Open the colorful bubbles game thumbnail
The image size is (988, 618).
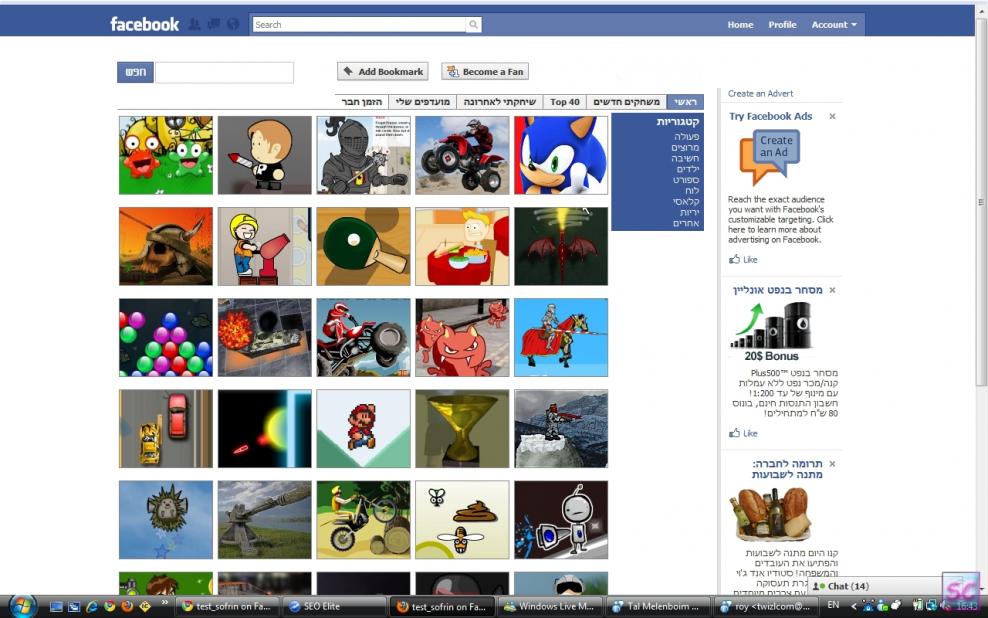(x=166, y=338)
